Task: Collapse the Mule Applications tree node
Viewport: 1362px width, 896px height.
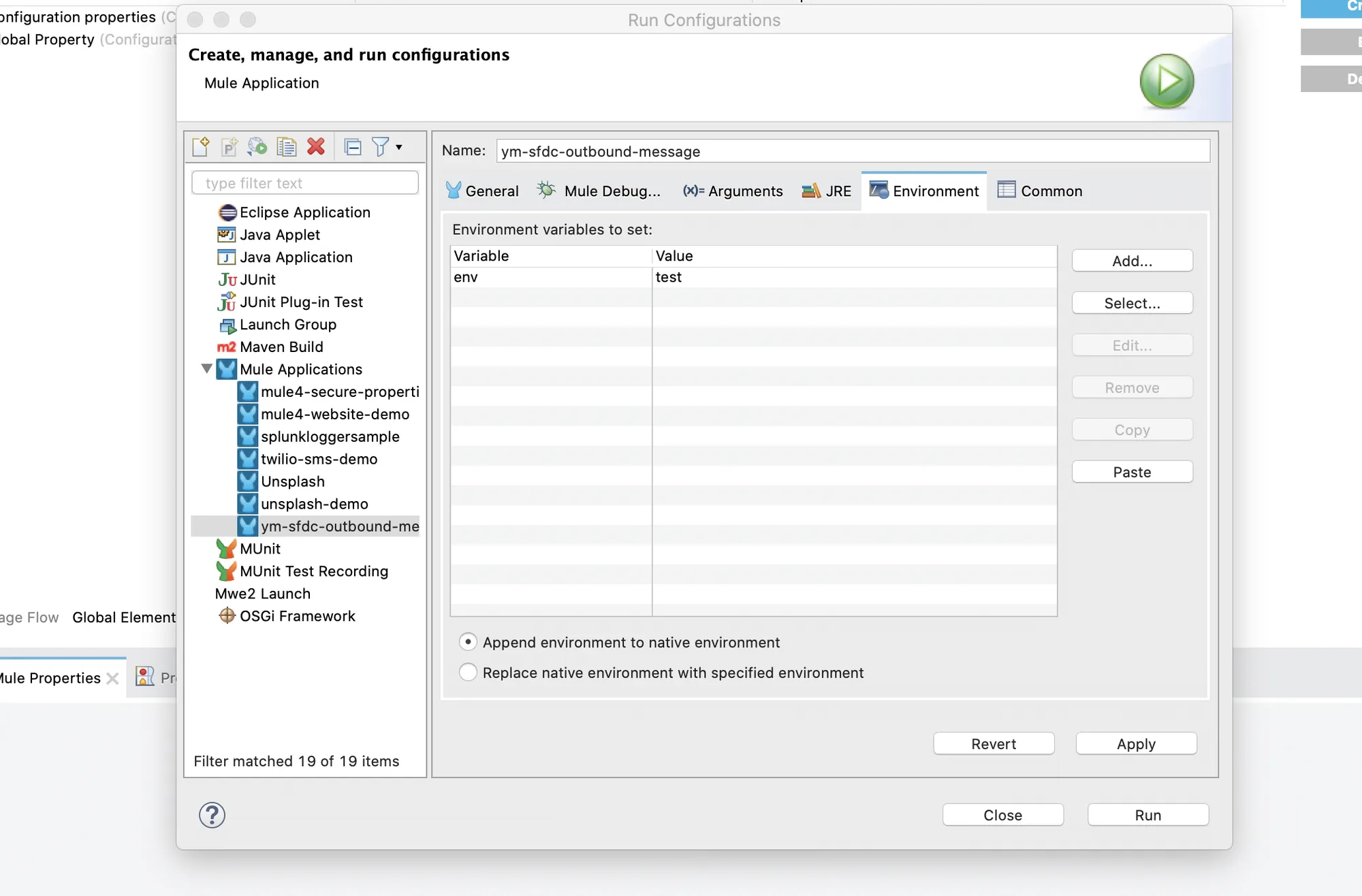Action: [x=207, y=369]
